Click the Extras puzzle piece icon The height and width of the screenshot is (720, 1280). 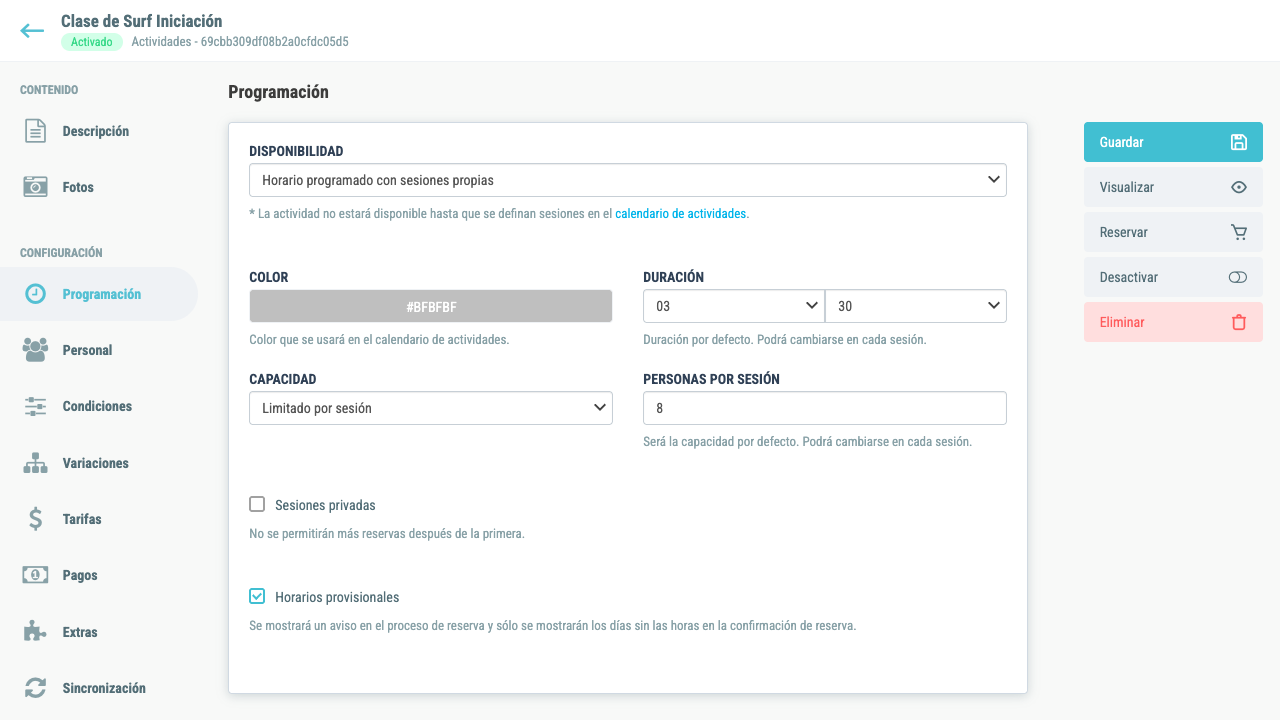pyautogui.click(x=35, y=632)
